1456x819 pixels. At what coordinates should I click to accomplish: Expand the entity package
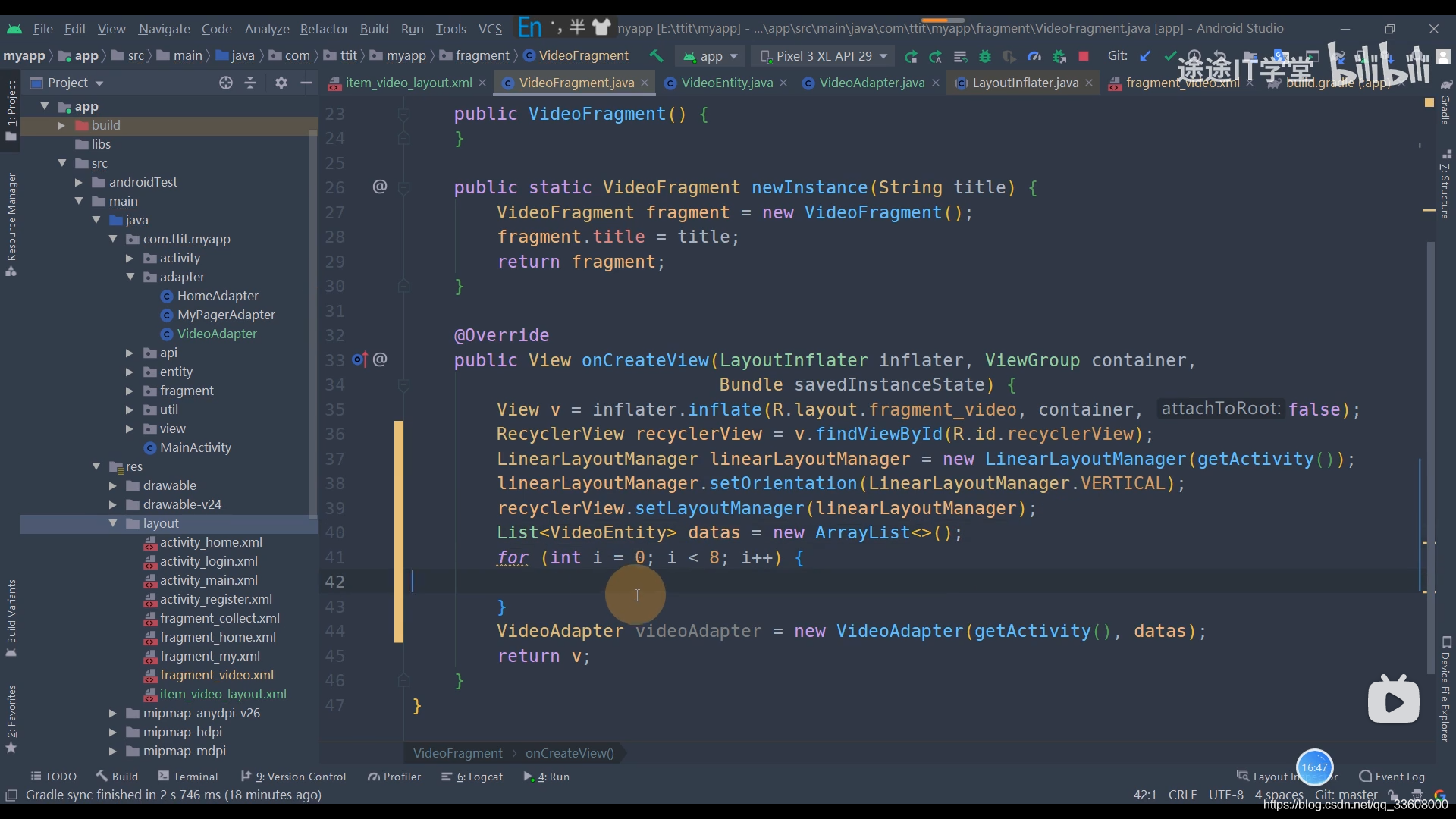[x=130, y=372]
